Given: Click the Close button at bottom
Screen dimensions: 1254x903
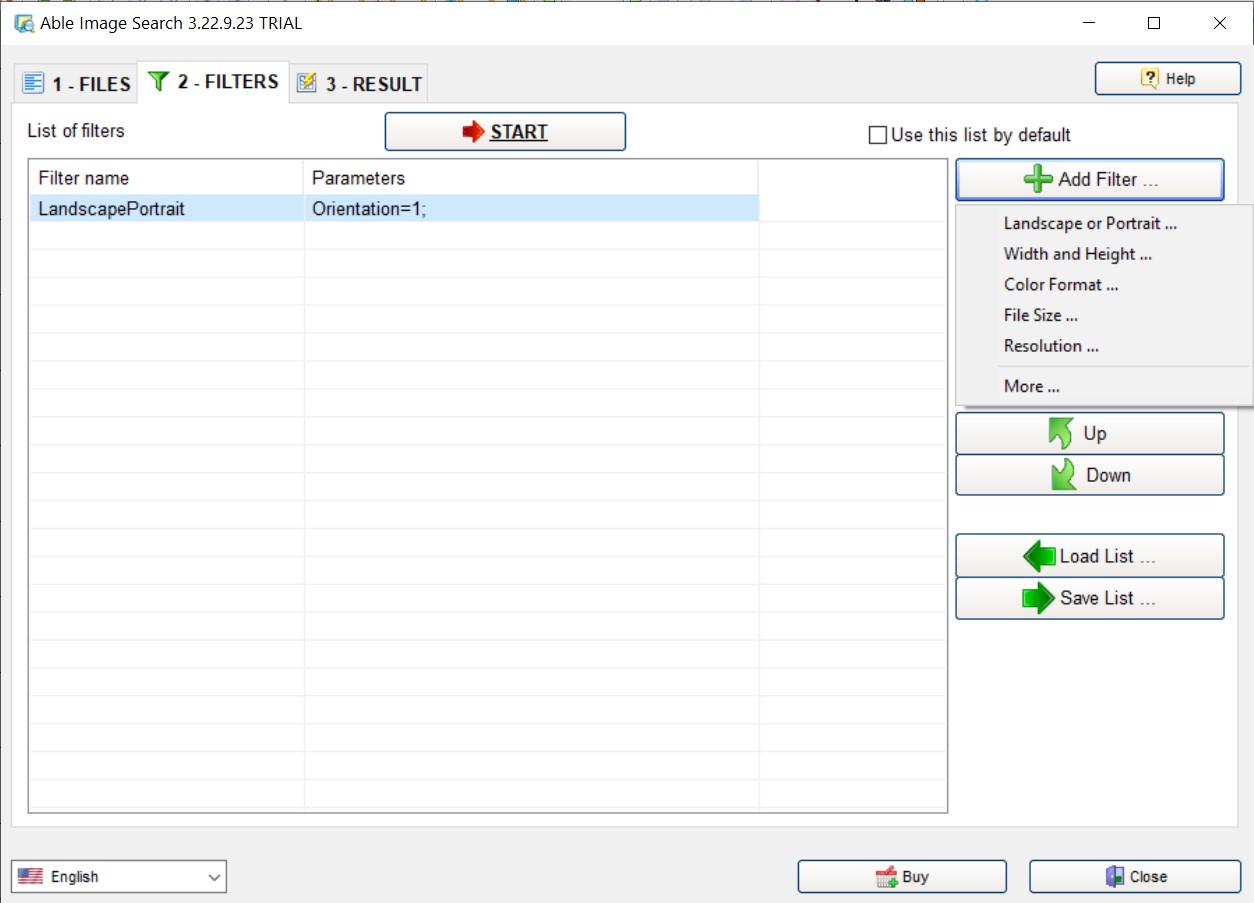Looking at the screenshot, I should click(1135, 877).
